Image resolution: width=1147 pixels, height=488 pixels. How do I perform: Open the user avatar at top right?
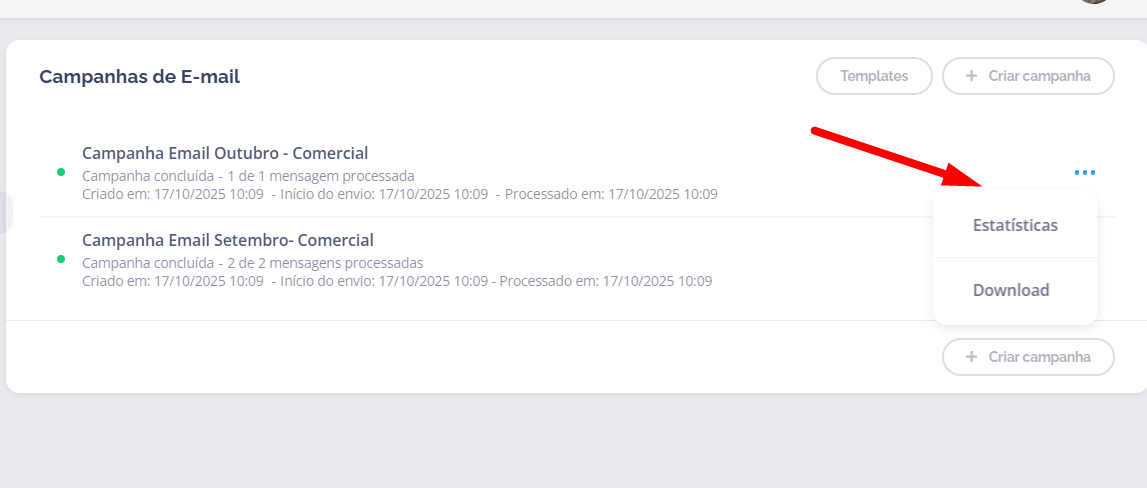tap(1096, 1)
